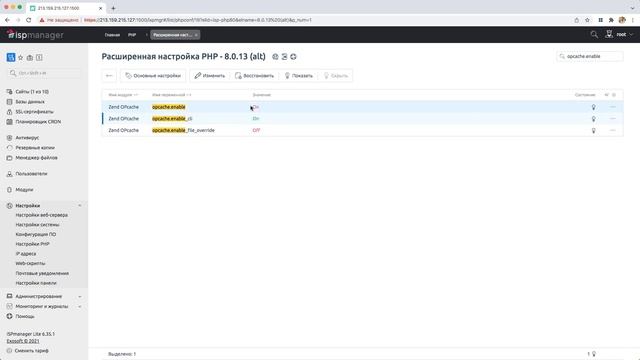Open the global search magnifier in header
This screenshot has width=640, height=360.
pos(594,35)
